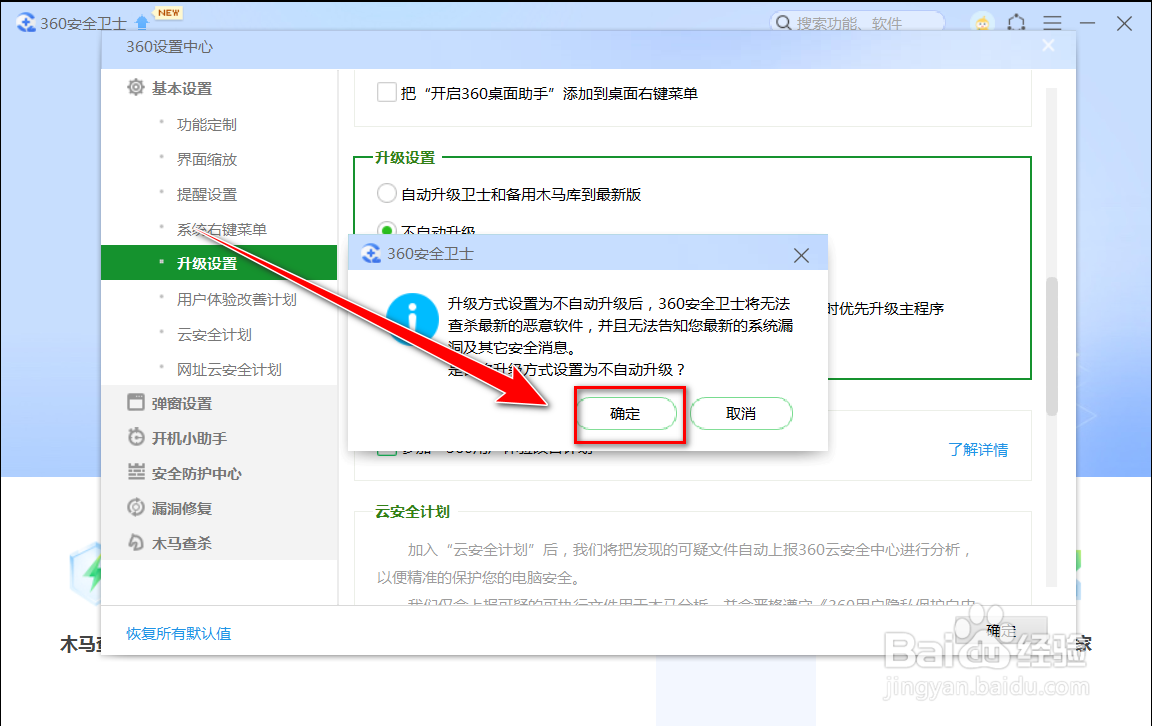Click the settings center 确定 button
Screen dimensions: 1152x726
click(x=1001, y=630)
